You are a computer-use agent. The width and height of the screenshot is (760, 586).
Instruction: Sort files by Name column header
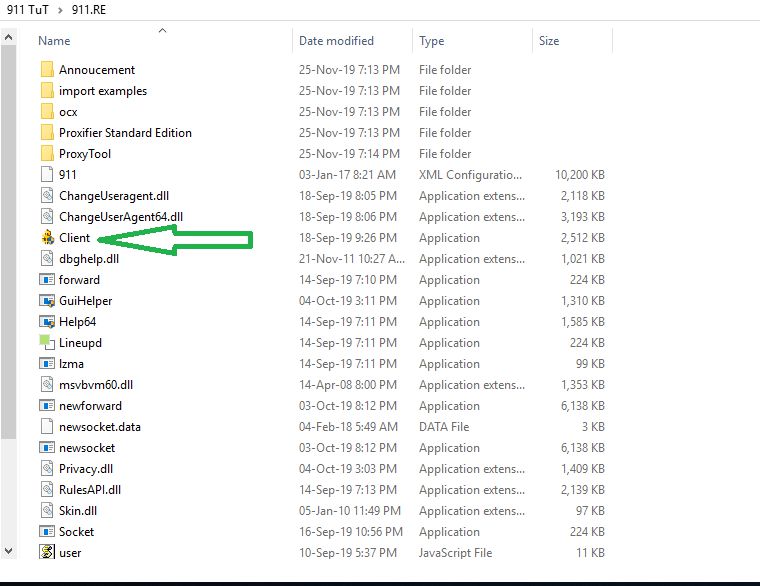coord(55,41)
